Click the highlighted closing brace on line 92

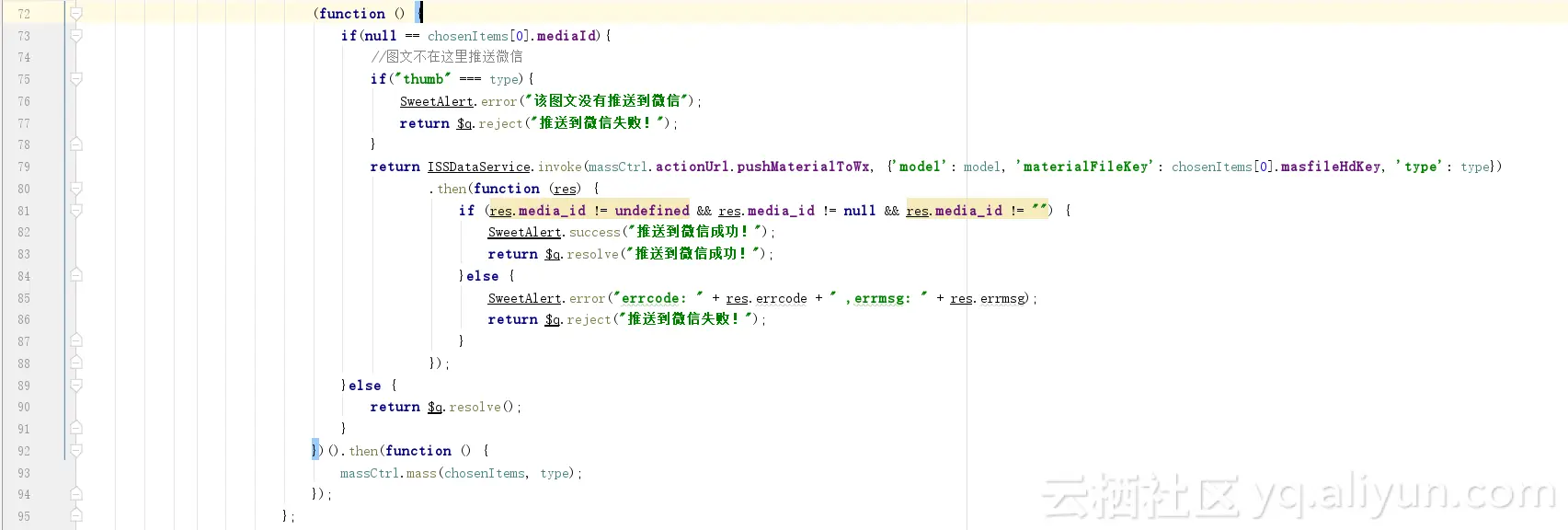tap(315, 451)
